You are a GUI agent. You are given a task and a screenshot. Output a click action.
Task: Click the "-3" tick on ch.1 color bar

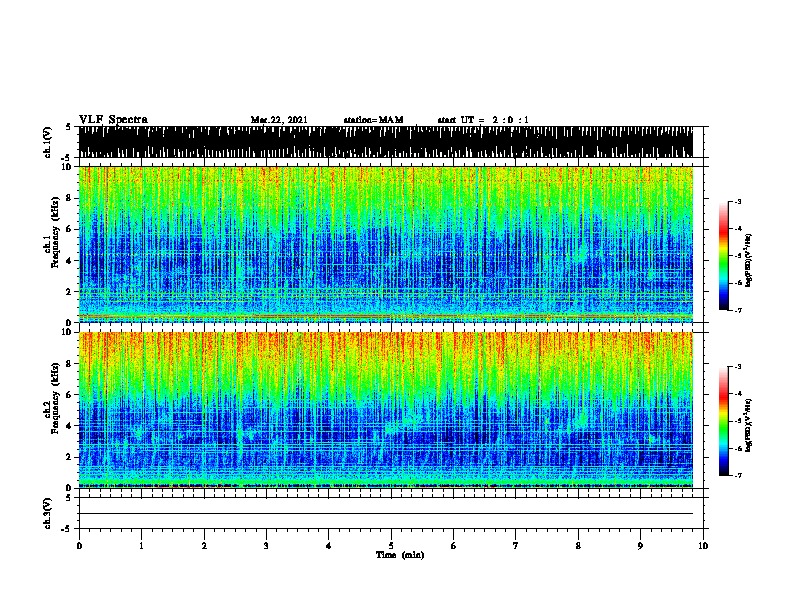coord(737,202)
